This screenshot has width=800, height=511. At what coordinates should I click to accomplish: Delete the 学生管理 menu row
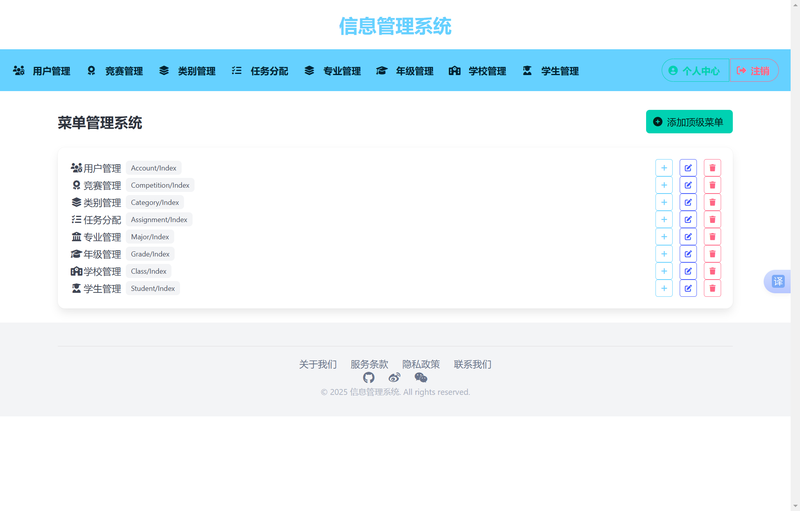pos(712,288)
